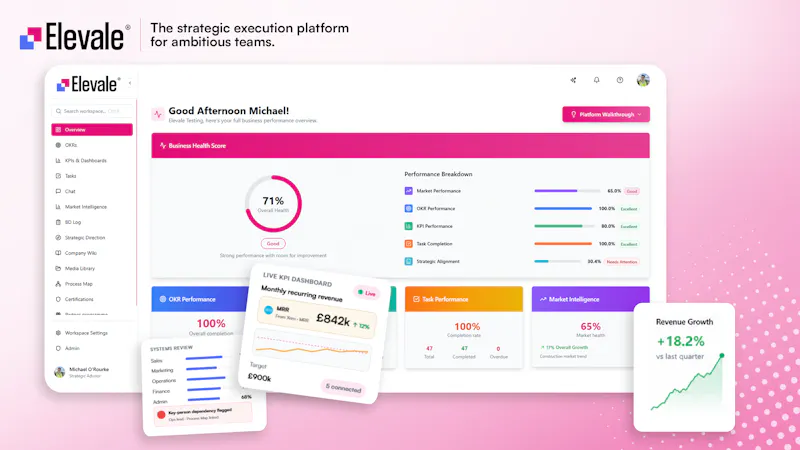800x450 pixels.
Task: Collapse the sidebar with chevron arrow
Action: point(130,83)
